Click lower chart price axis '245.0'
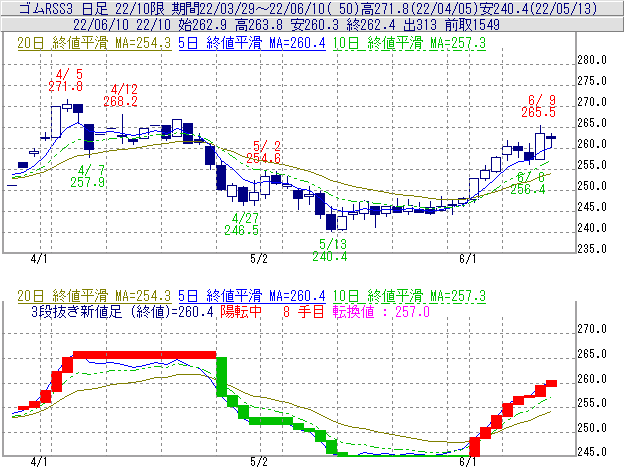Screen dimensions: 624x475 (592, 452)
